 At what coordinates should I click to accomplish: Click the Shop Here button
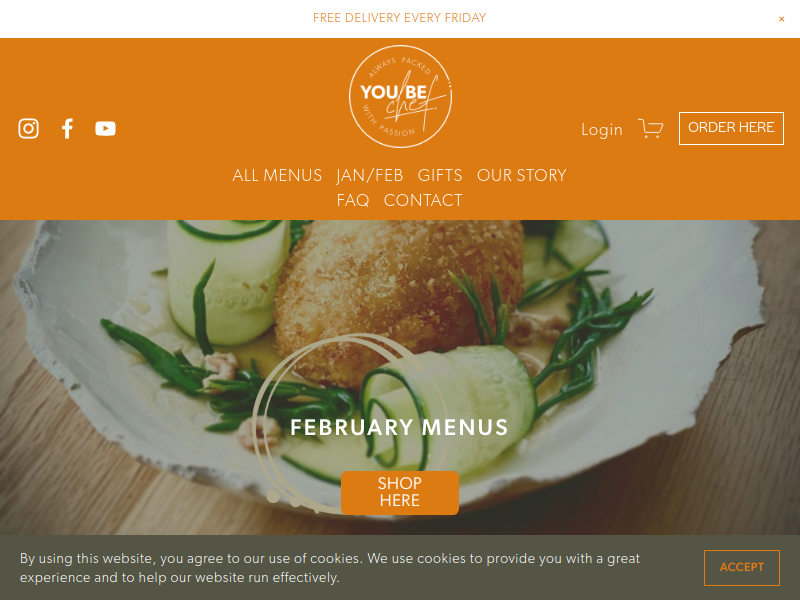coord(400,492)
